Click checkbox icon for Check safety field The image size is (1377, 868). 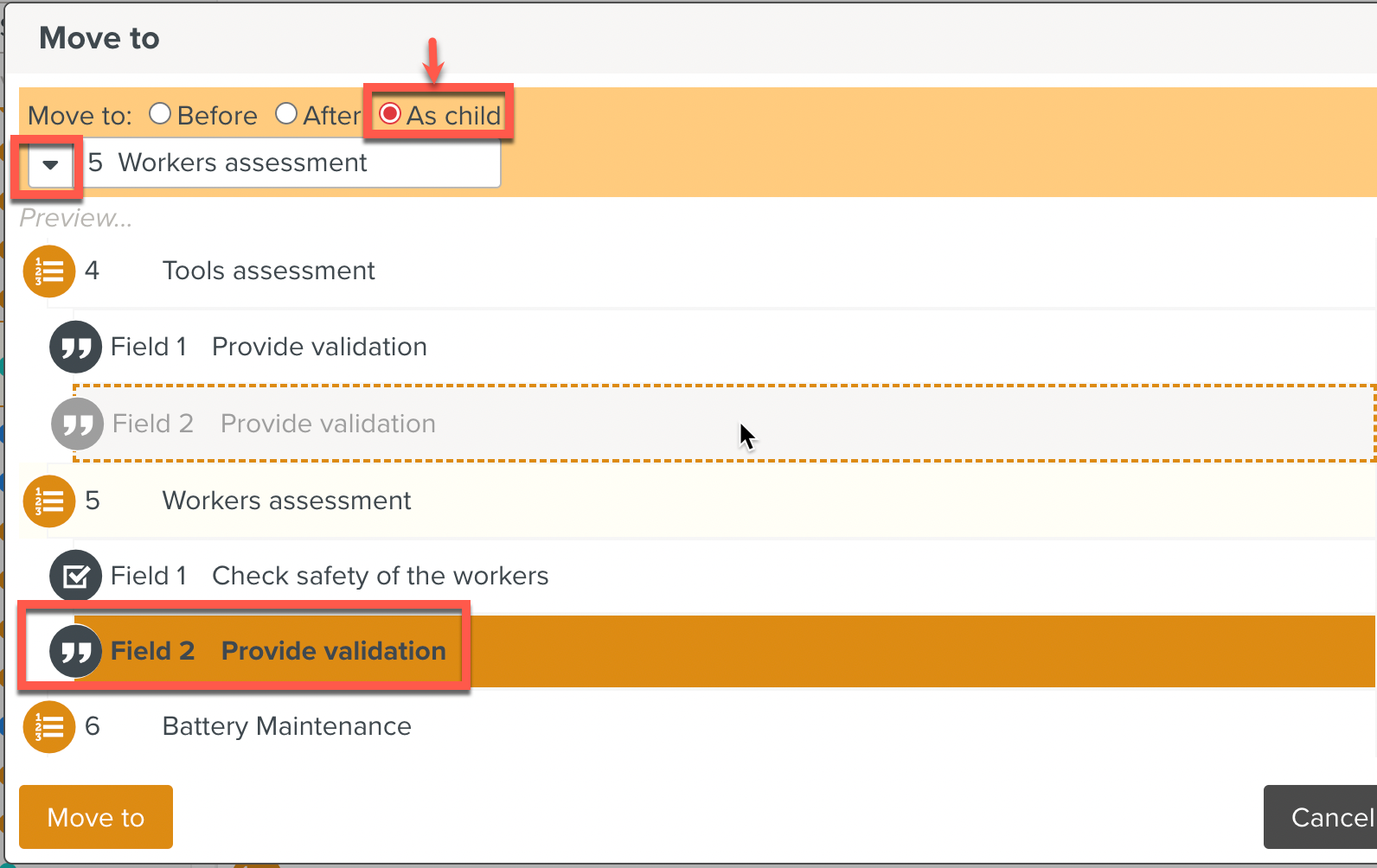[76, 577]
